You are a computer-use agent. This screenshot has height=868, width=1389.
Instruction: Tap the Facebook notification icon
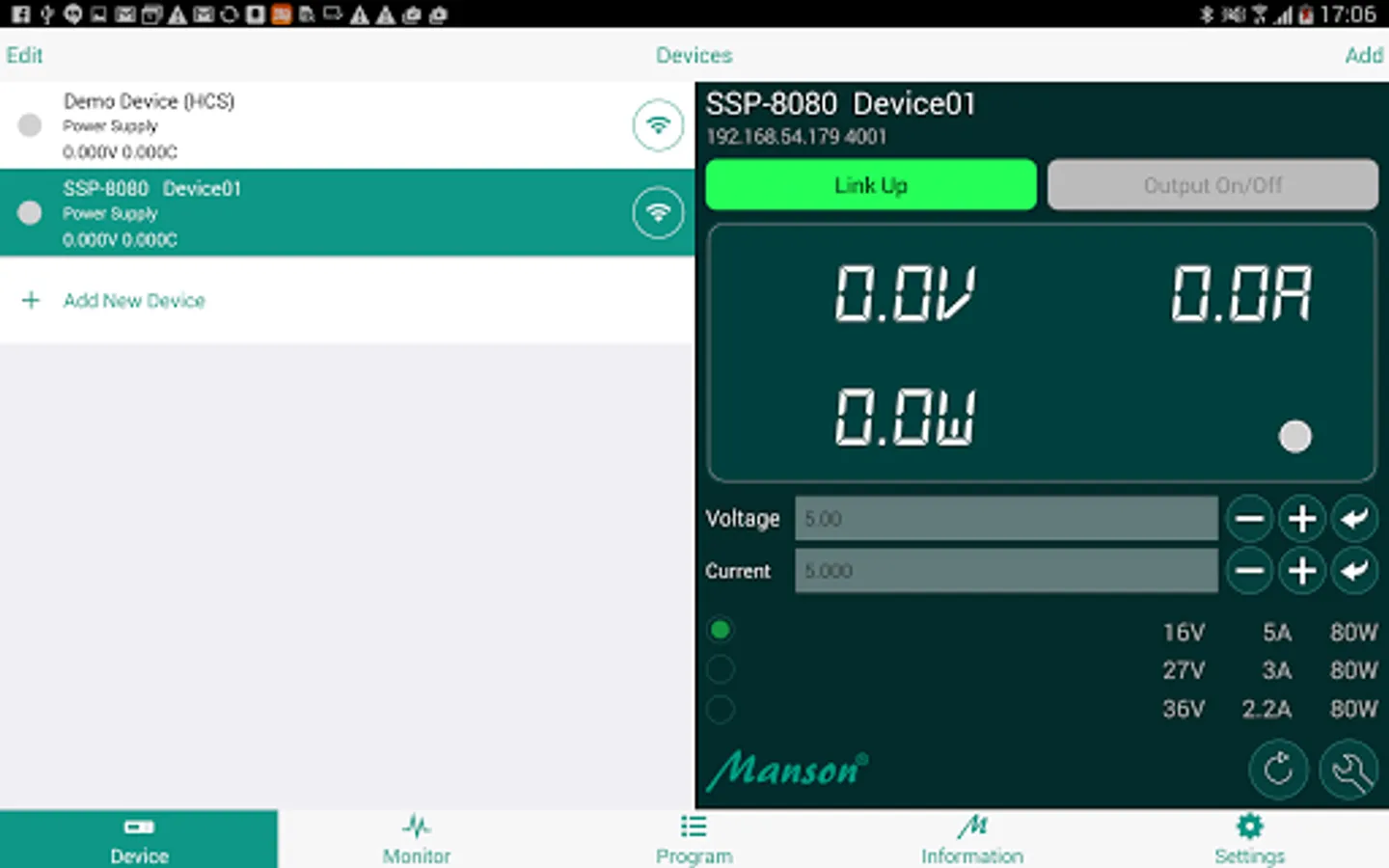20,14
